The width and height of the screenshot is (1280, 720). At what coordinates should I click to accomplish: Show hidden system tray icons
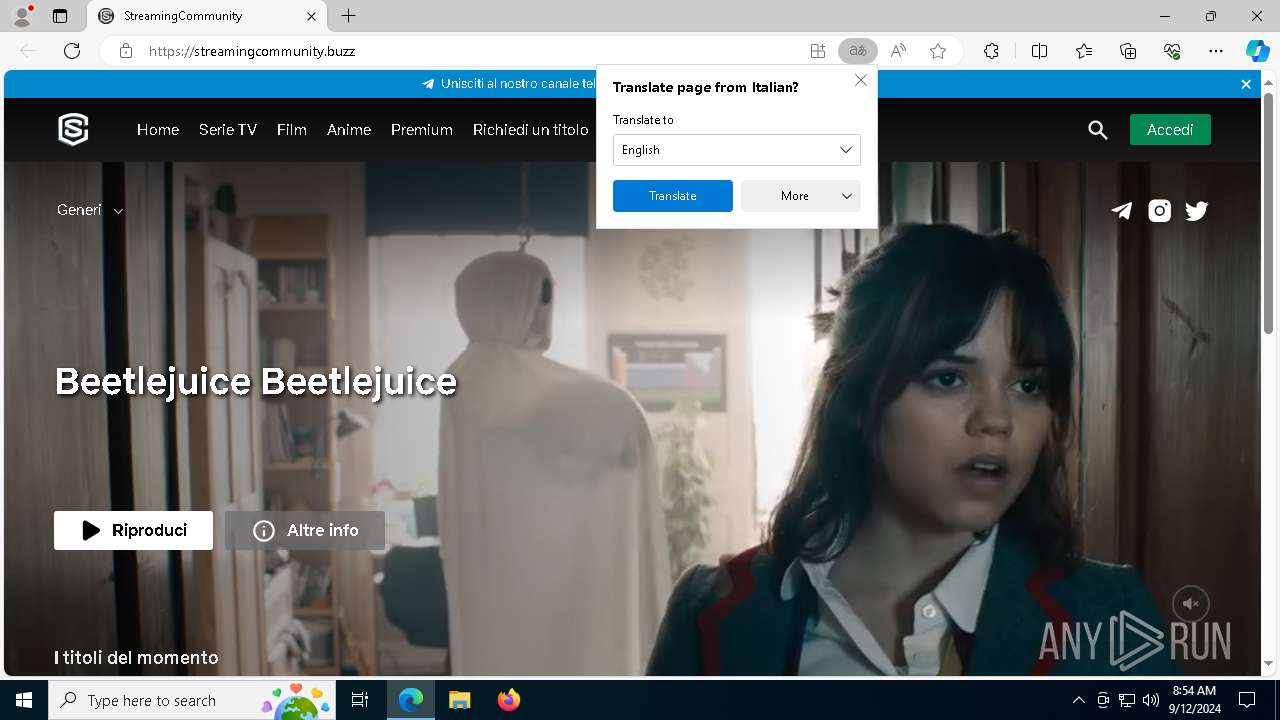tap(1078, 700)
